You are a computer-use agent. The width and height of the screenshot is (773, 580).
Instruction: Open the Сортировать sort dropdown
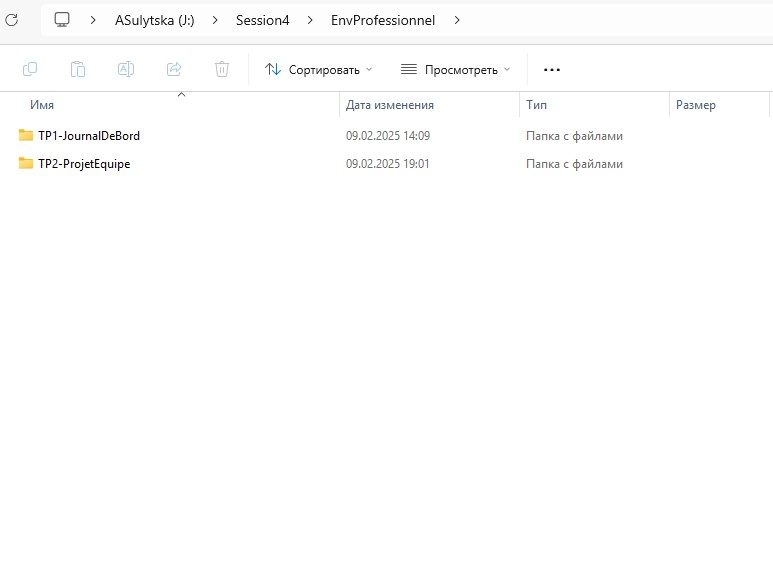(319, 70)
